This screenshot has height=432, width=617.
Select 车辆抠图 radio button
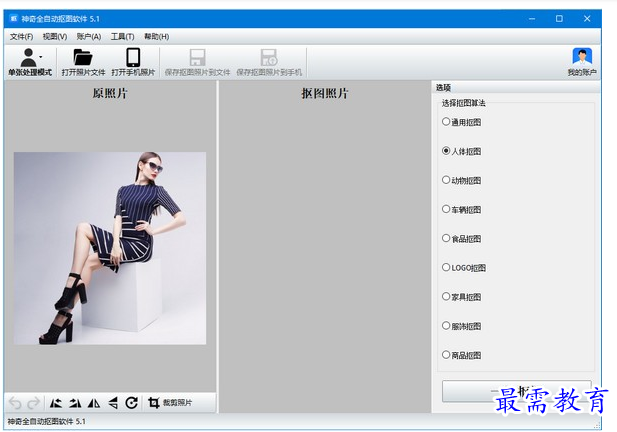click(446, 209)
